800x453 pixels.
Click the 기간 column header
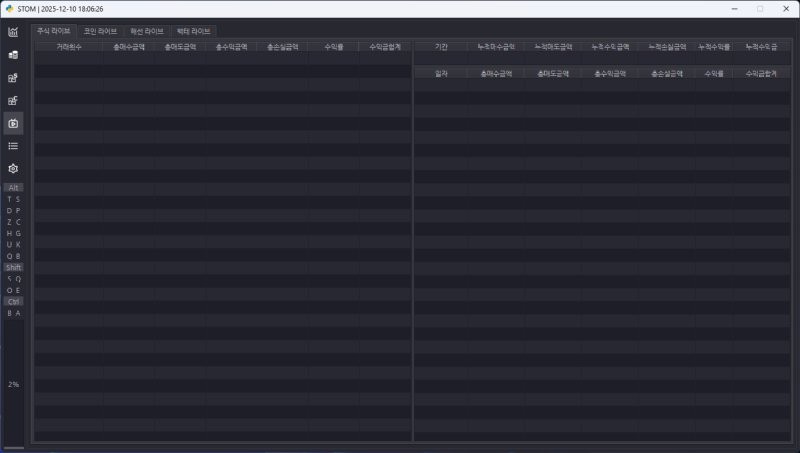point(440,46)
